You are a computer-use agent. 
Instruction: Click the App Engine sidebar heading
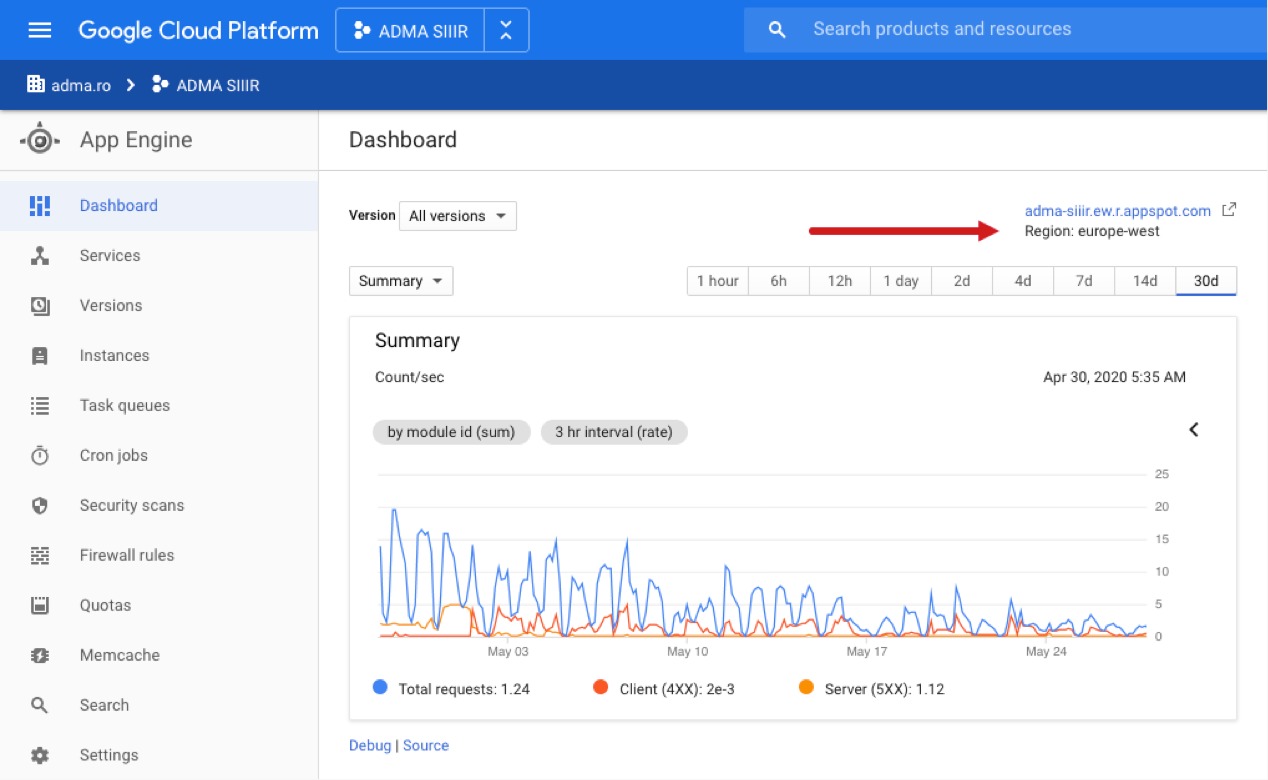136,140
